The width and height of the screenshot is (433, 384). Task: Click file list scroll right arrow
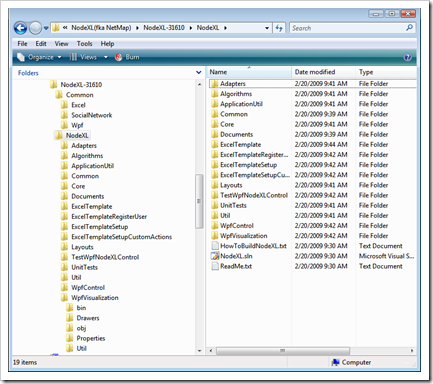click(x=412, y=351)
